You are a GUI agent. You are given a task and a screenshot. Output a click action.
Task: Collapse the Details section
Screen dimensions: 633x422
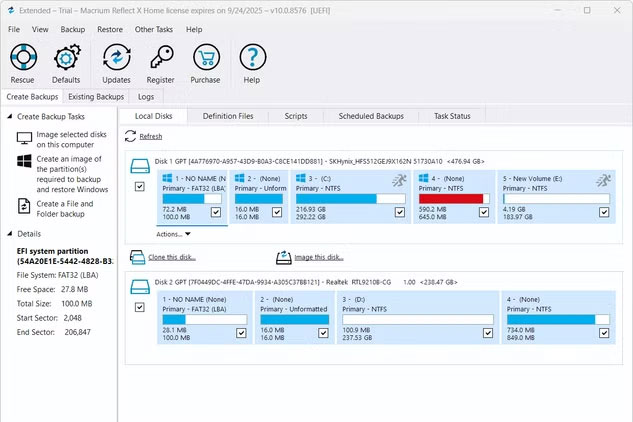8,232
